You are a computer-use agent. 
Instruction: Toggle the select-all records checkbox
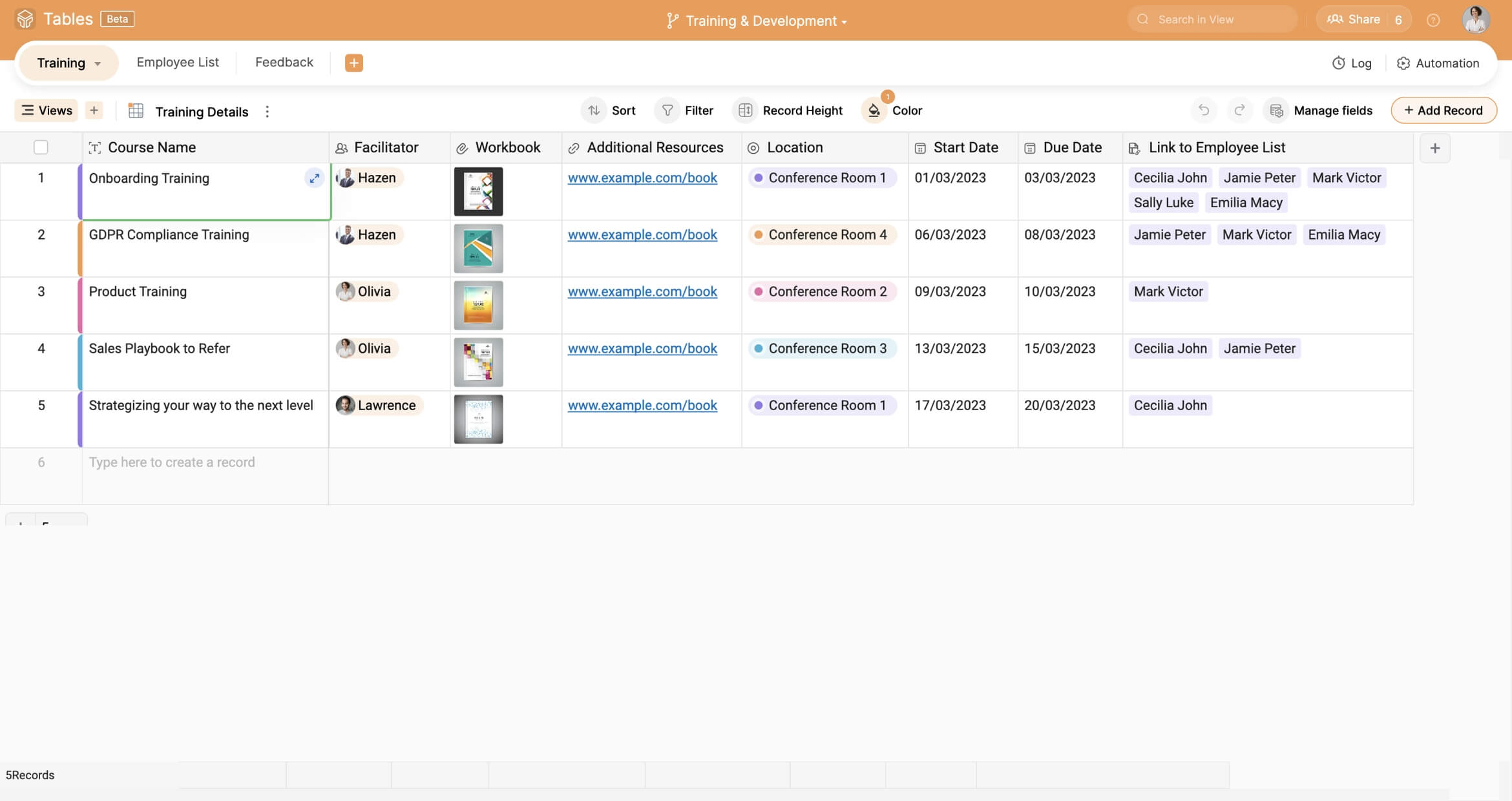tap(41, 147)
